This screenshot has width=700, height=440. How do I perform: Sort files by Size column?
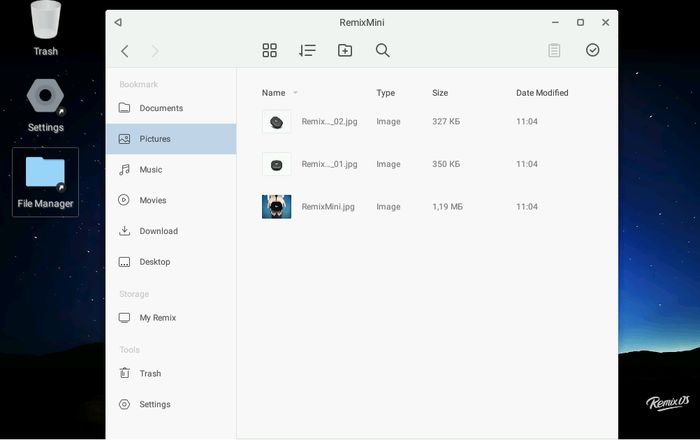(x=440, y=93)
